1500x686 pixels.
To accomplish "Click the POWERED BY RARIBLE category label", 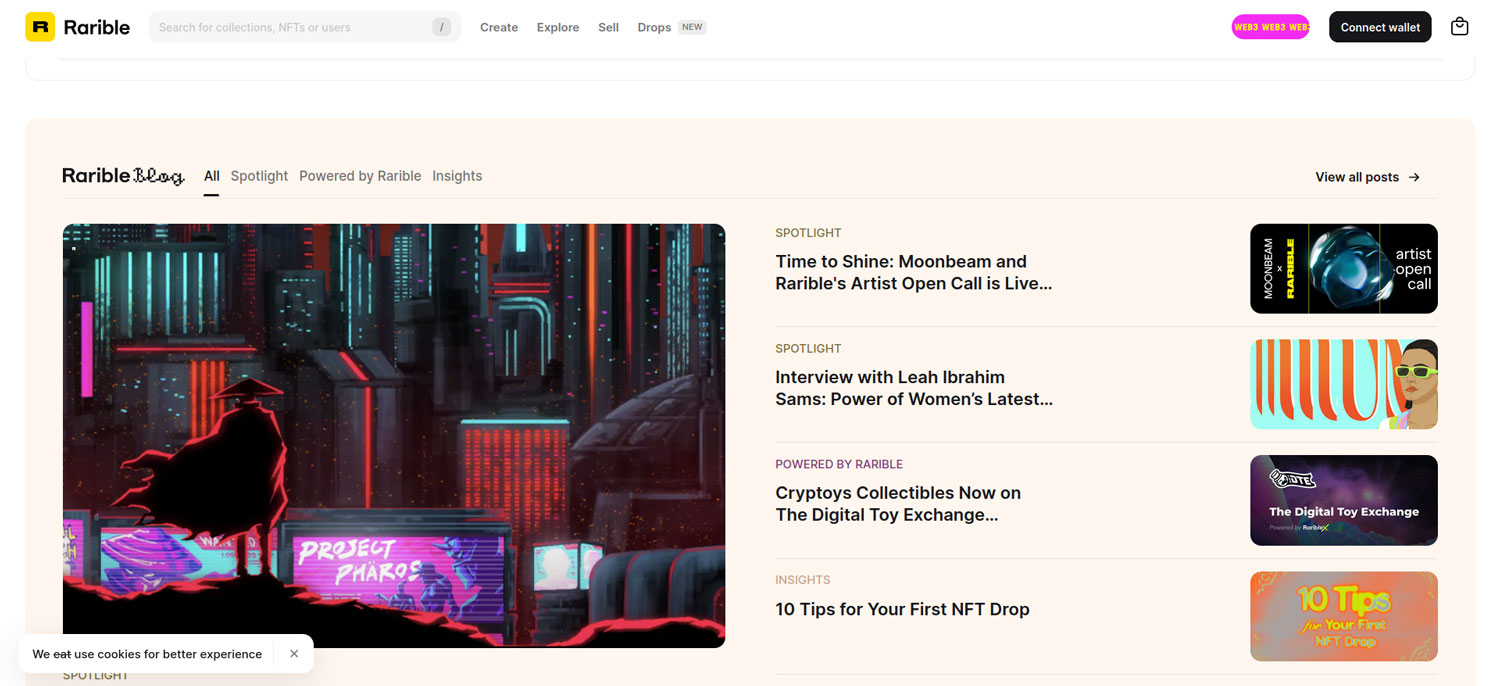I will [839, 464].
